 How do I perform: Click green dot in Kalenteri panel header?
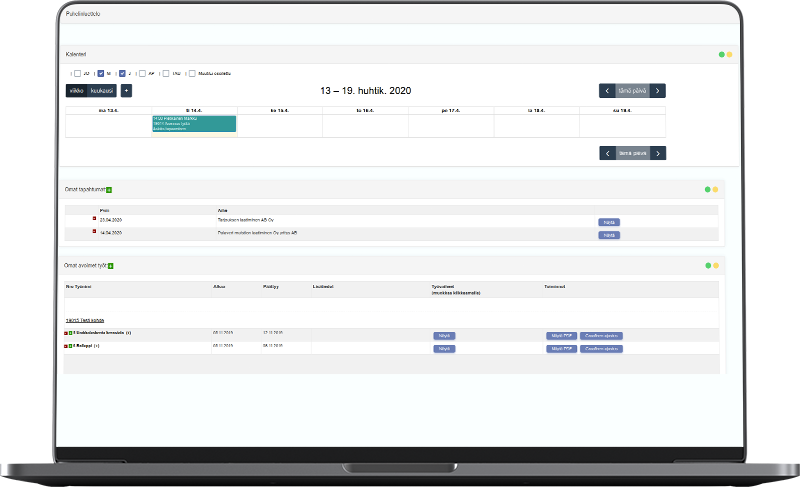click(721, 55)
